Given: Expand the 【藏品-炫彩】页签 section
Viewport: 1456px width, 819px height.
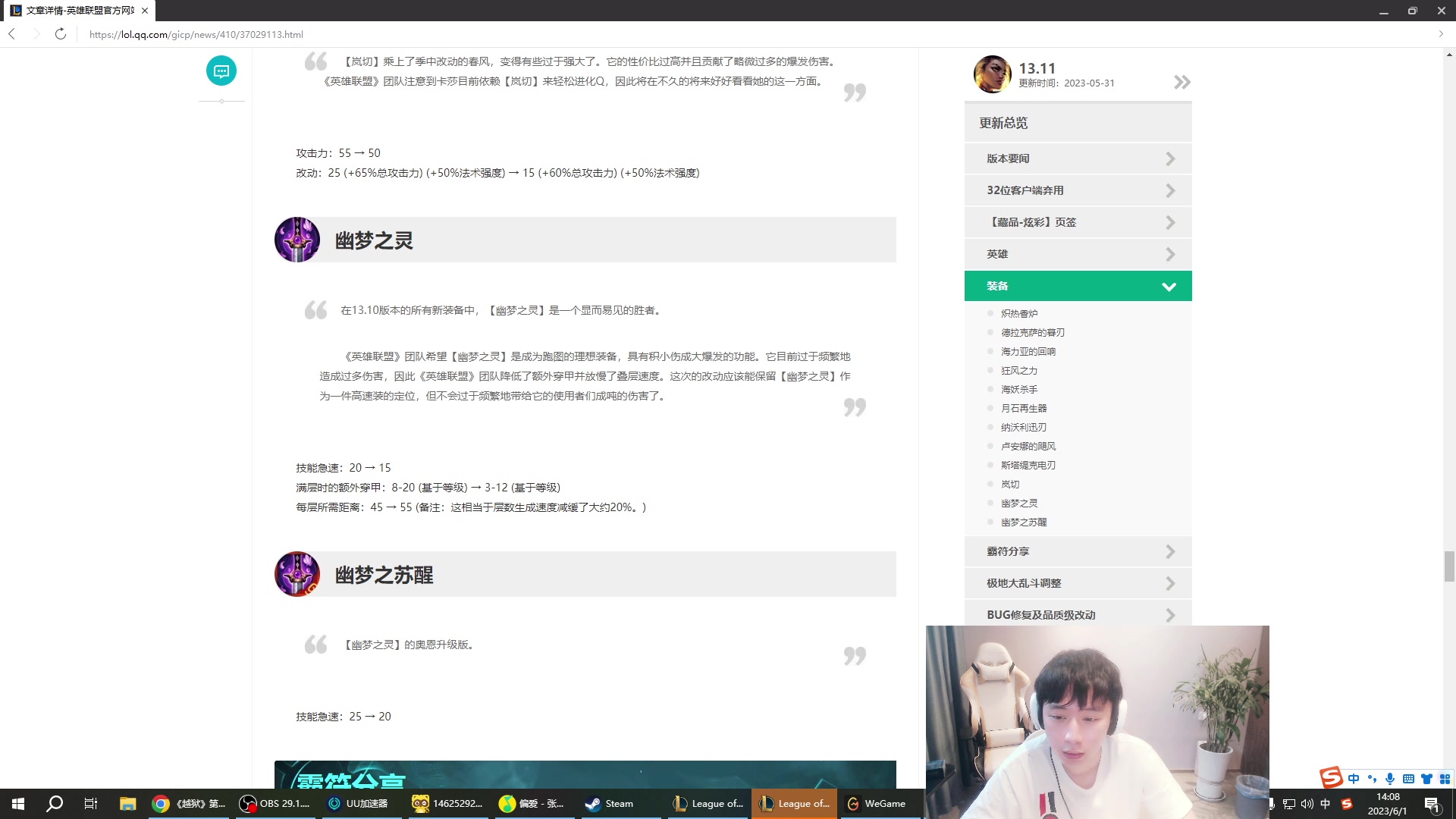Looking at the screenshot, I should pos(1078,222).
